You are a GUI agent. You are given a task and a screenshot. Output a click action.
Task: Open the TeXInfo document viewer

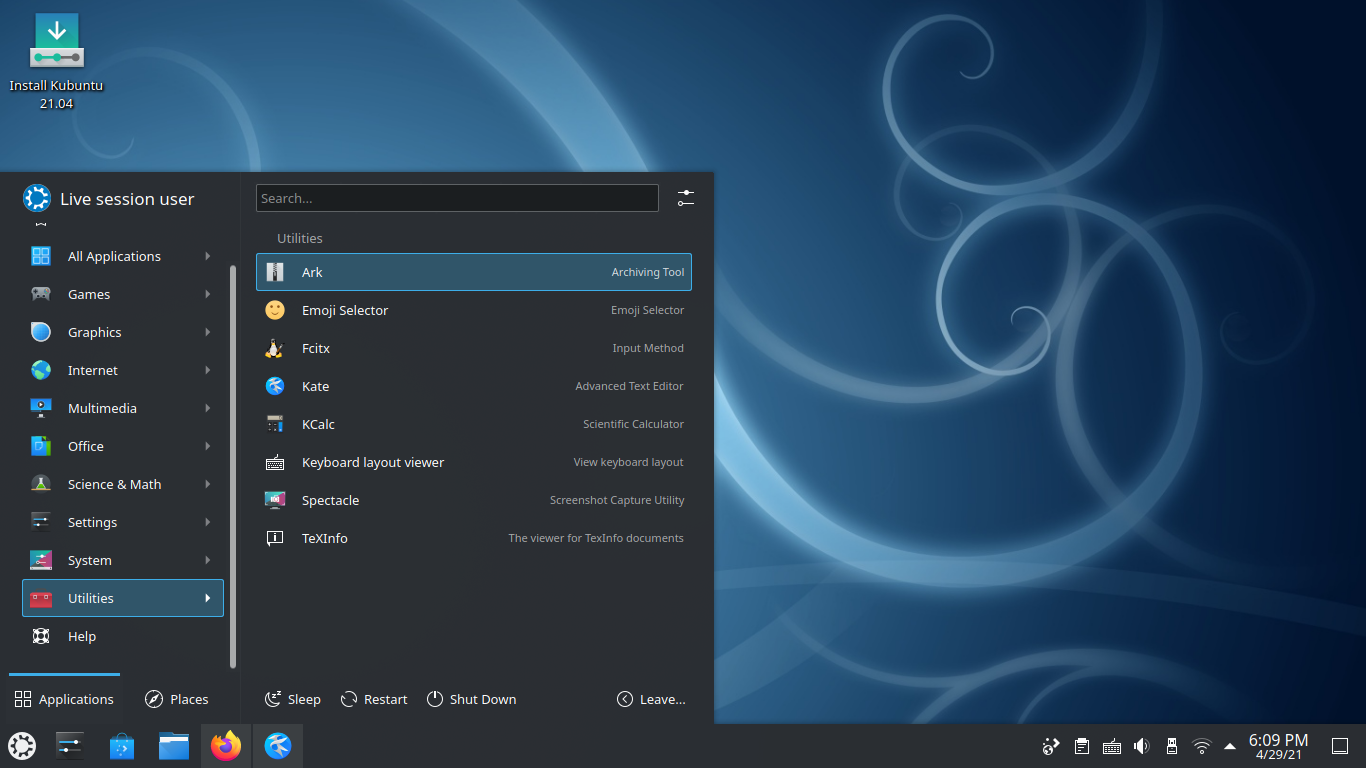click(x=473, y=538)
